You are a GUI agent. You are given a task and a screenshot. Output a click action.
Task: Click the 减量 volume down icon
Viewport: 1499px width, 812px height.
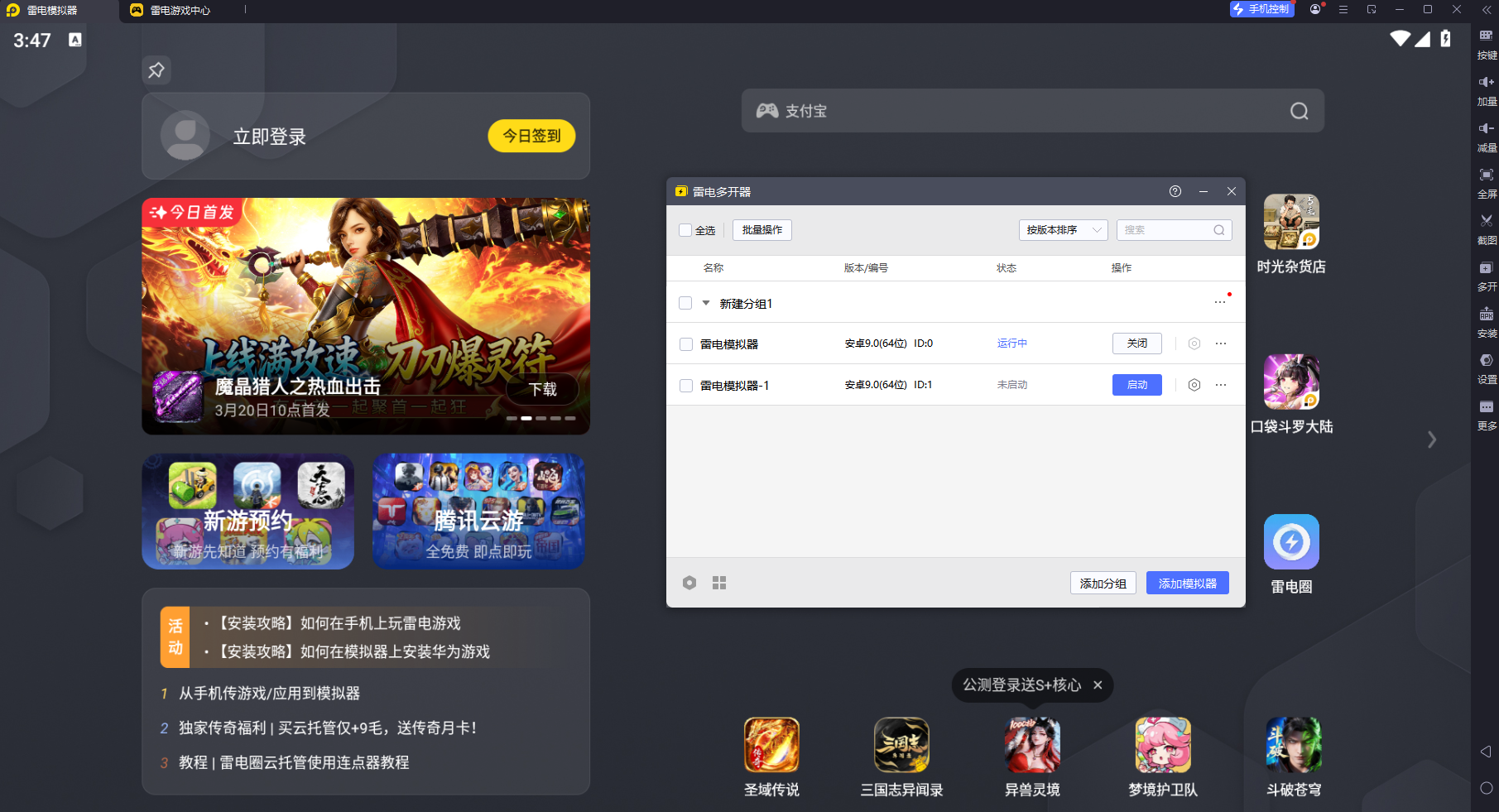point(1487,128)
